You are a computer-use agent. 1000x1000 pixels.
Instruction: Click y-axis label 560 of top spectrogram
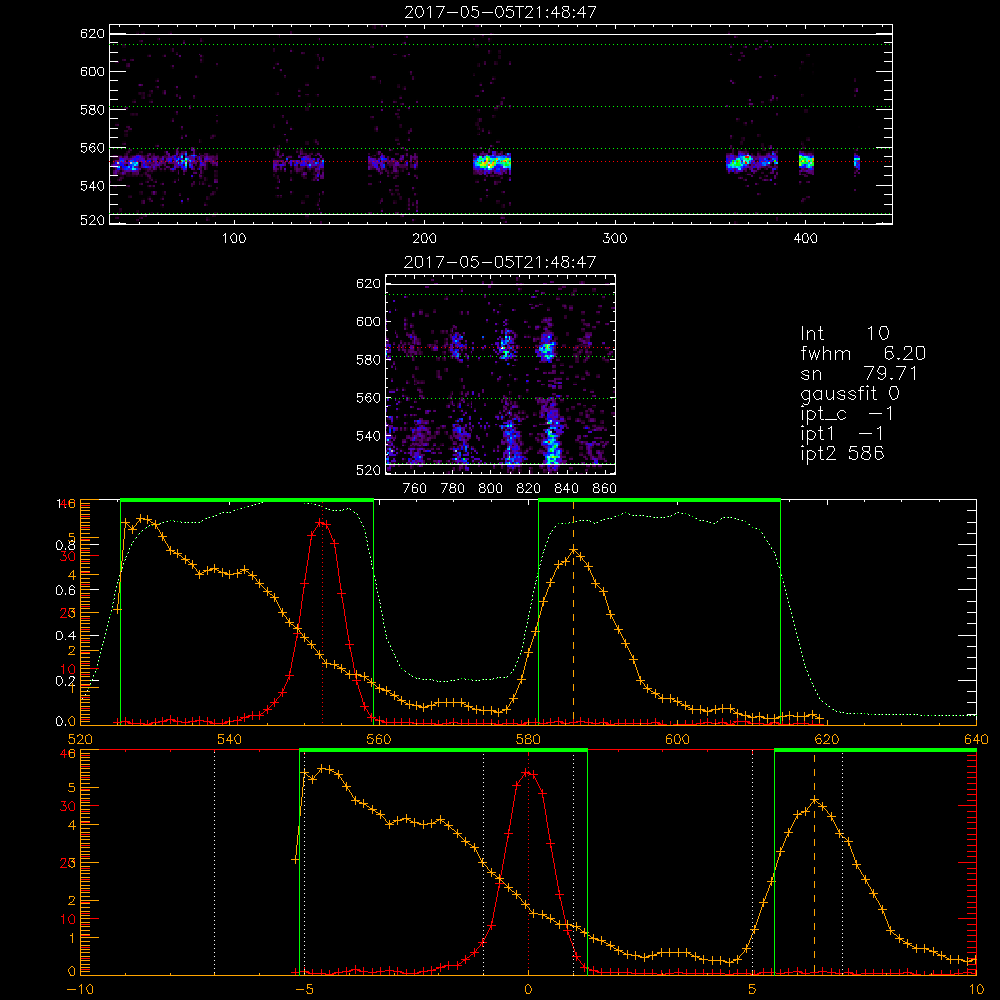[x=92, y=148]
